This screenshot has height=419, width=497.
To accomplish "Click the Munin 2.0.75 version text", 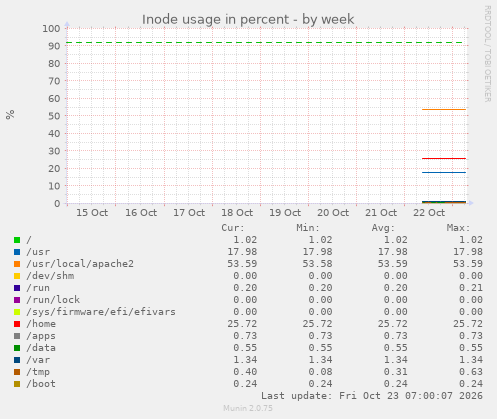I will pyautogui.click(x=248, y=408).
